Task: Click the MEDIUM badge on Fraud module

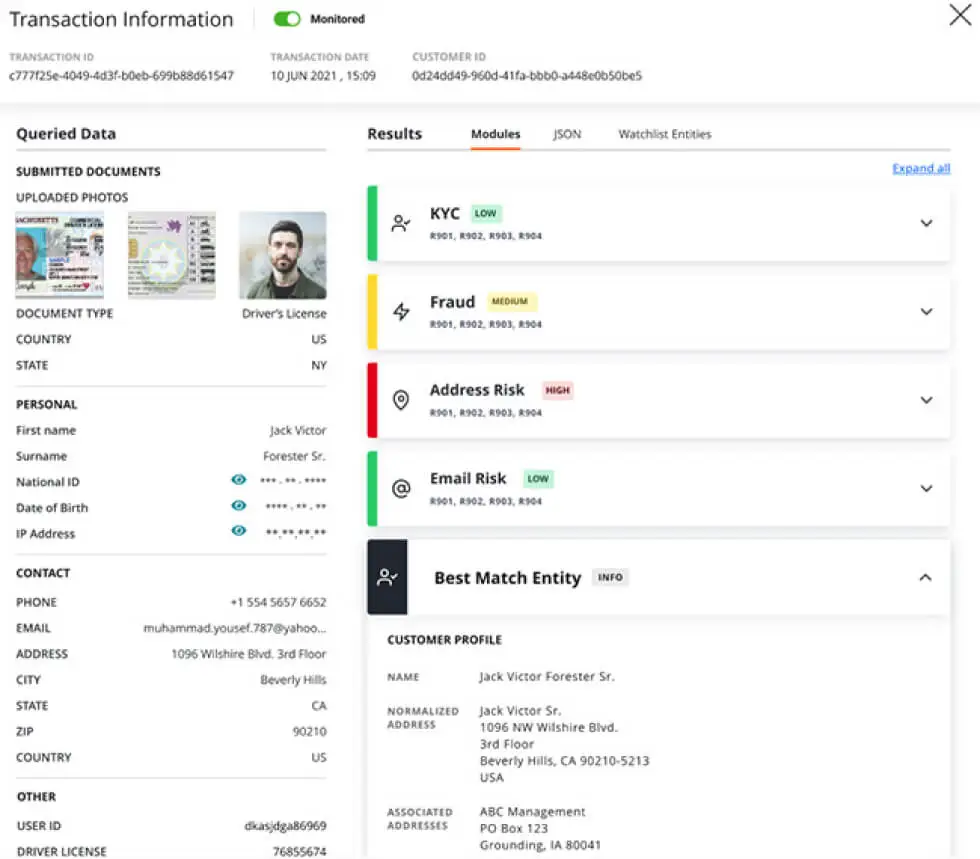Action: 511,301
